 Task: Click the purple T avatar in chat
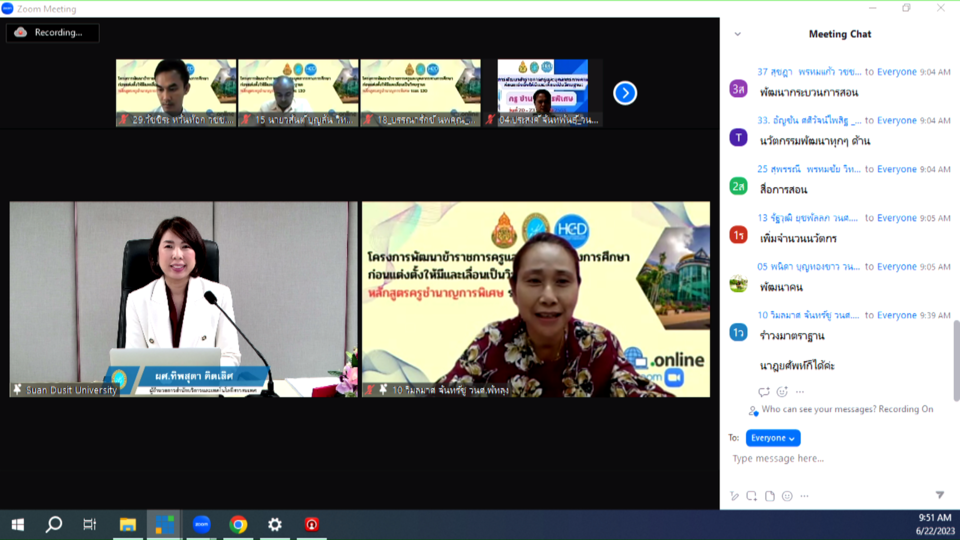(738, 137)
